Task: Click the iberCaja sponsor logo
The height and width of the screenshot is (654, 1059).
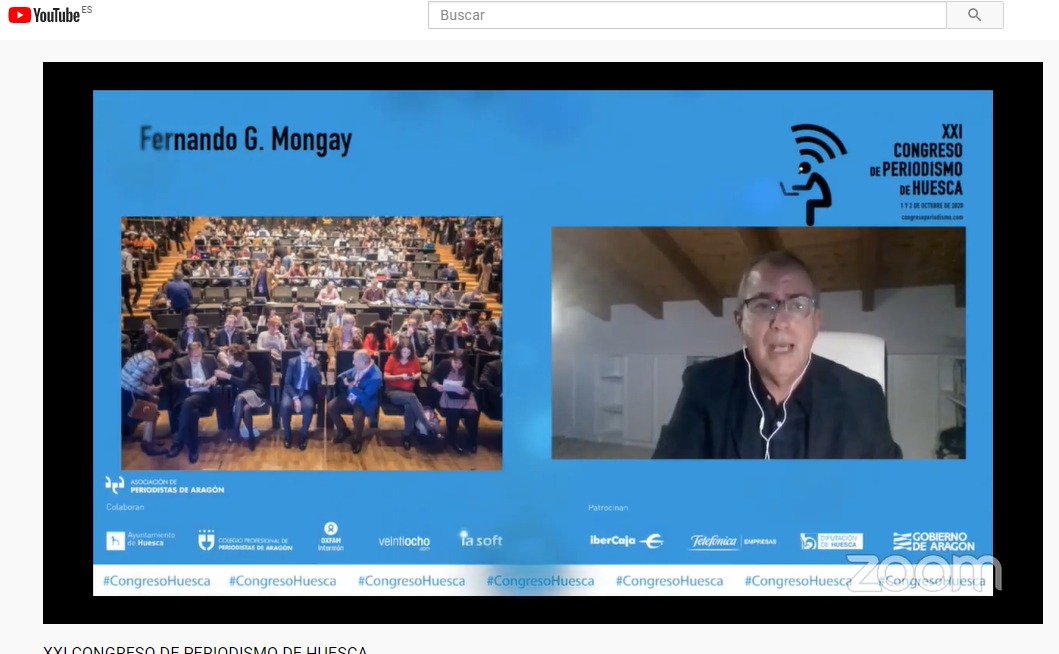Action: click(626, 541)
